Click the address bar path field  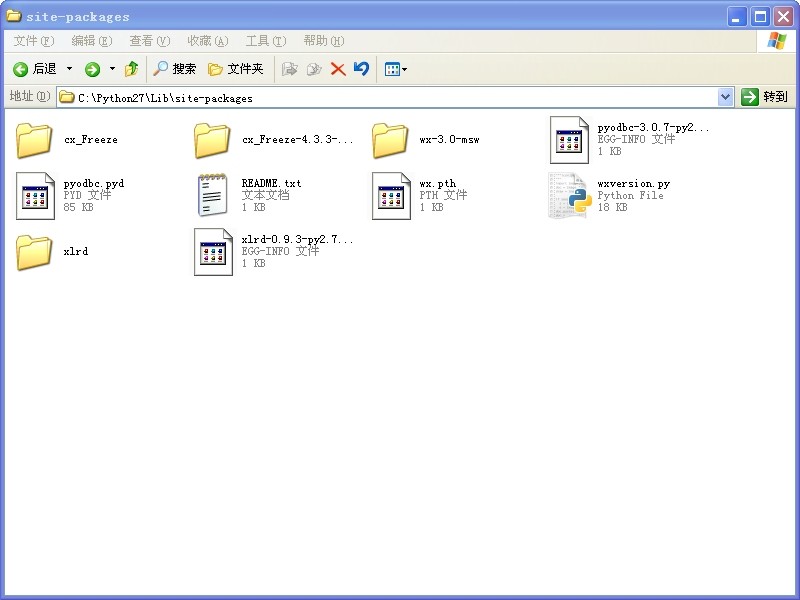tap(388, 97)
